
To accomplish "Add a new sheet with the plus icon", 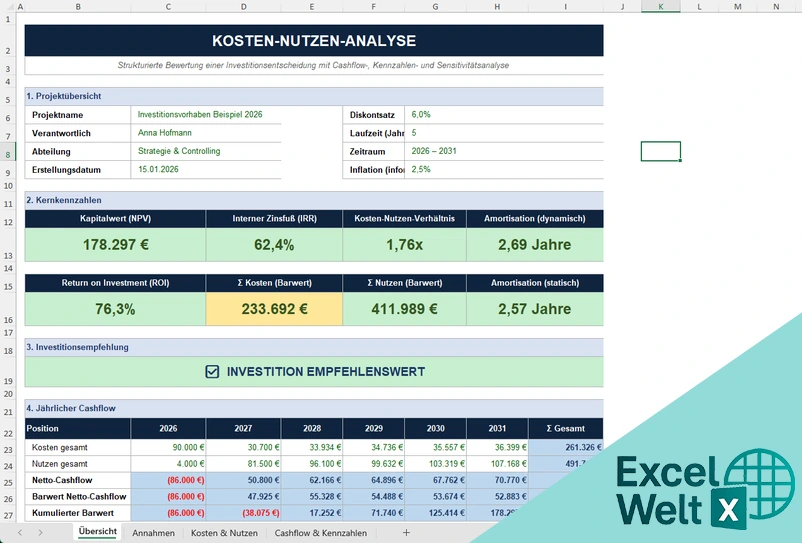I will click(x=406, y=533).
